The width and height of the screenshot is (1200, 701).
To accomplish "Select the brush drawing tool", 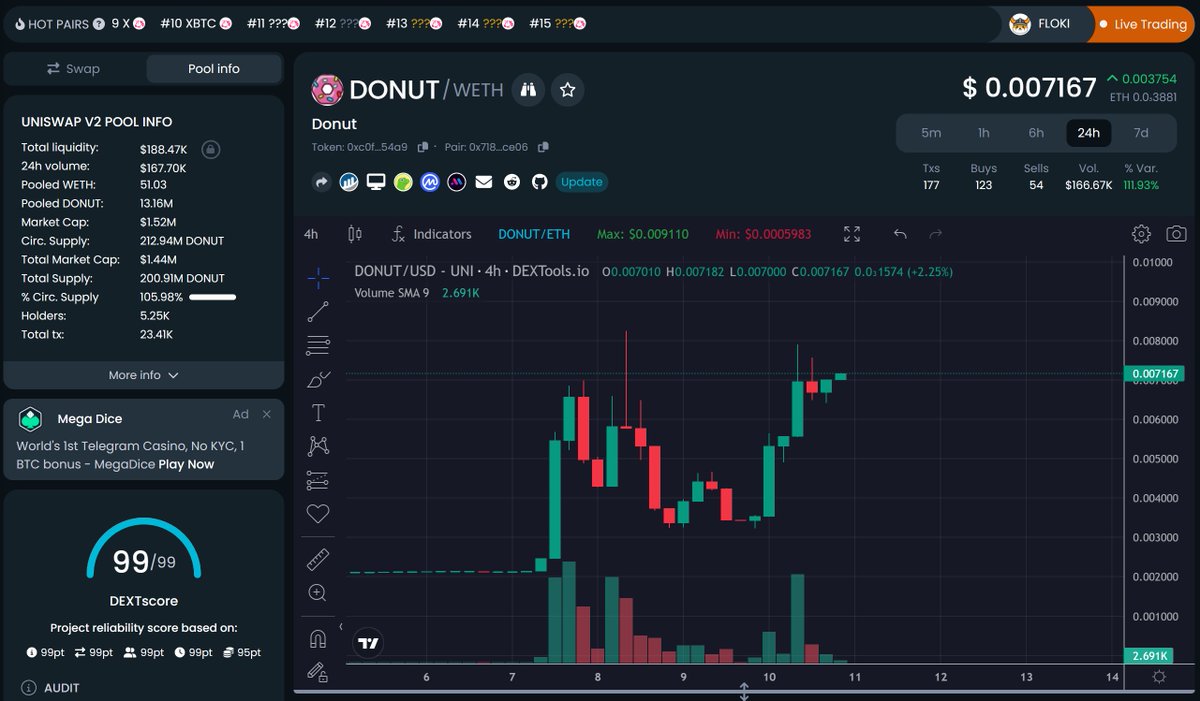I will (318, 379).
